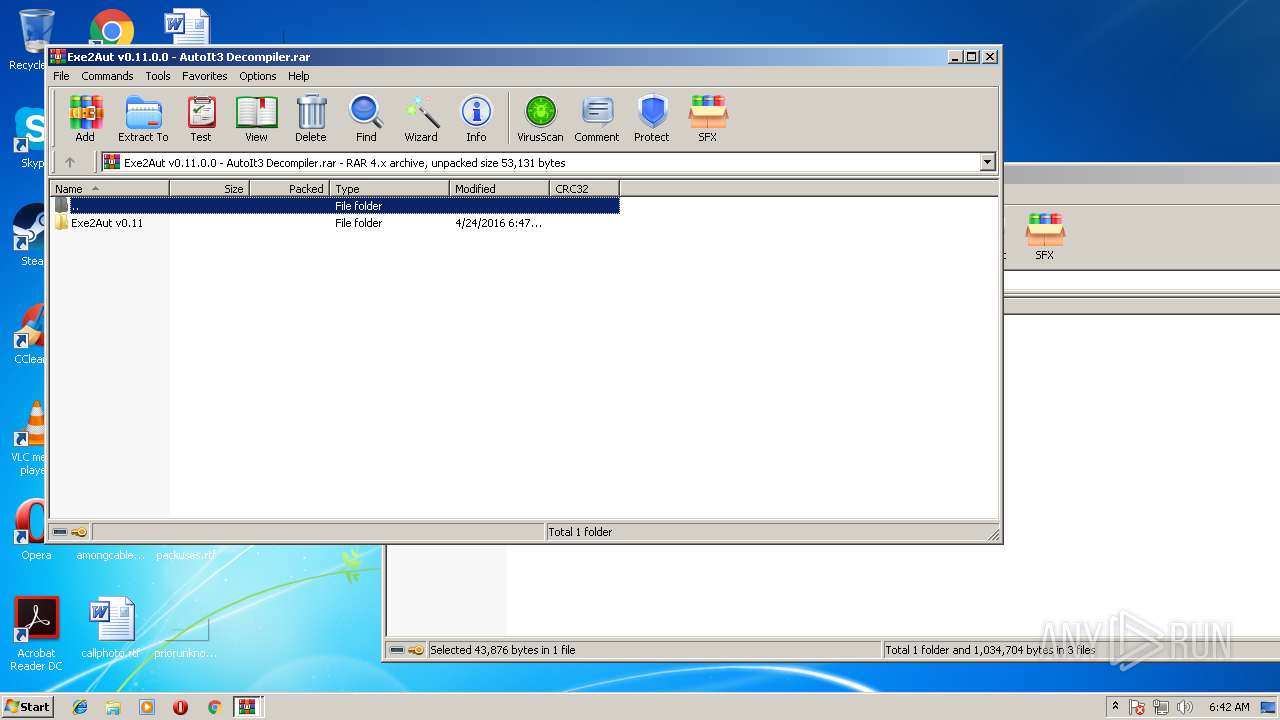Open the Windows Start button
This screenshot has width=1280, height=720.
click(27, 706)
